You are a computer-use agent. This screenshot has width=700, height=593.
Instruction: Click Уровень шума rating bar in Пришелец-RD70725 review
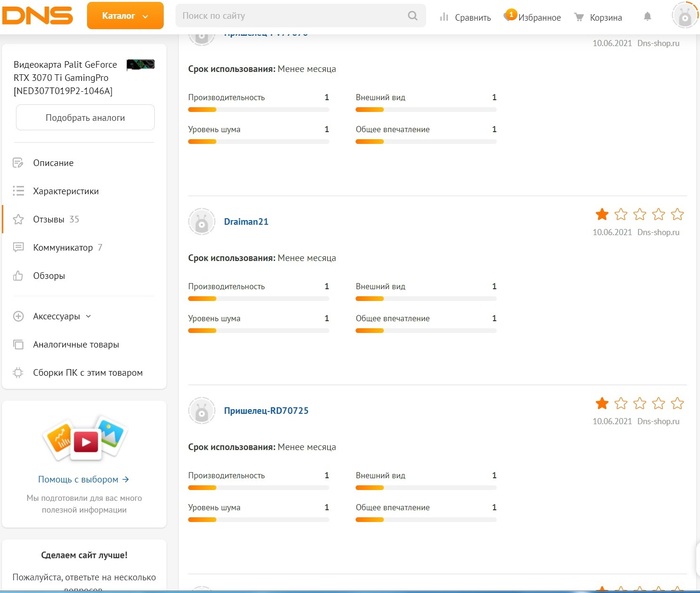pos(258,519)
